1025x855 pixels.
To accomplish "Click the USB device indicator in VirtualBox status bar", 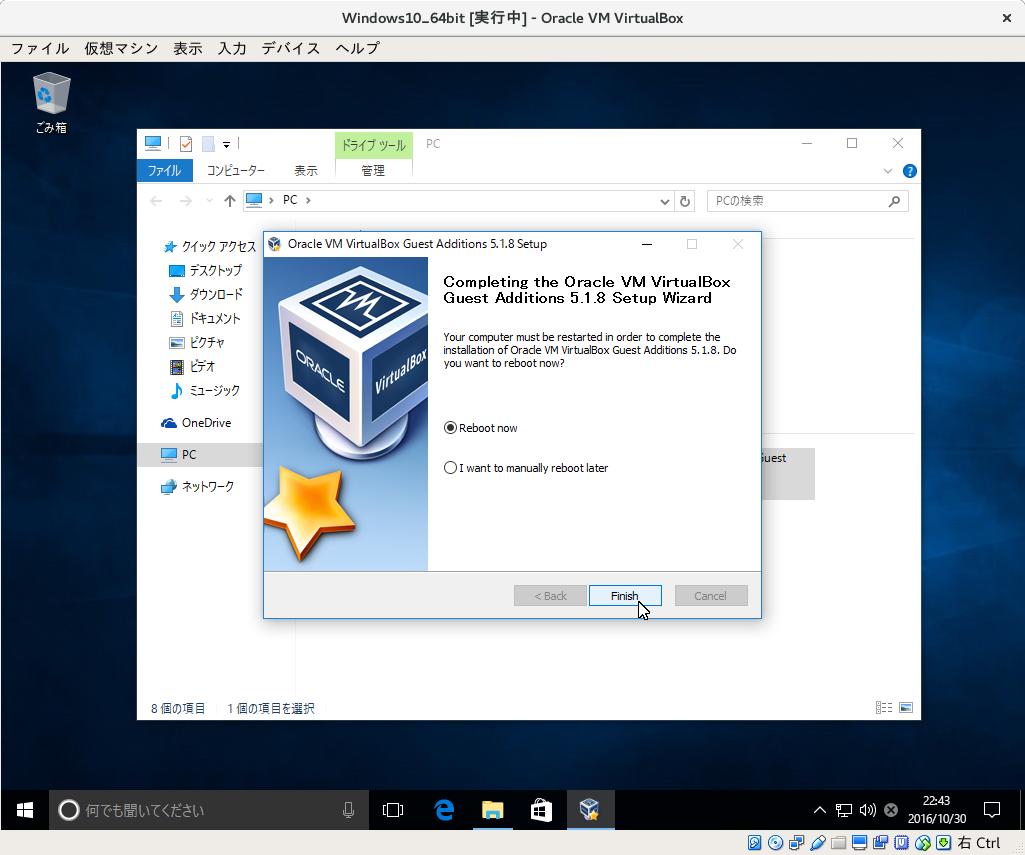I will [817, 843].
